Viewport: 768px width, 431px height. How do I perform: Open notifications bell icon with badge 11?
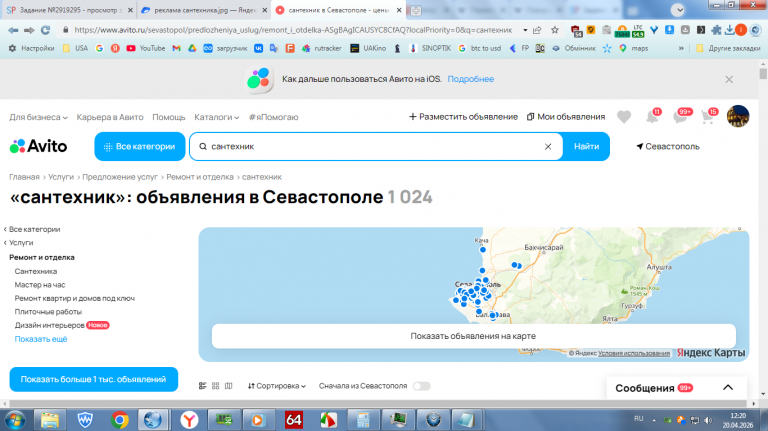653,116
